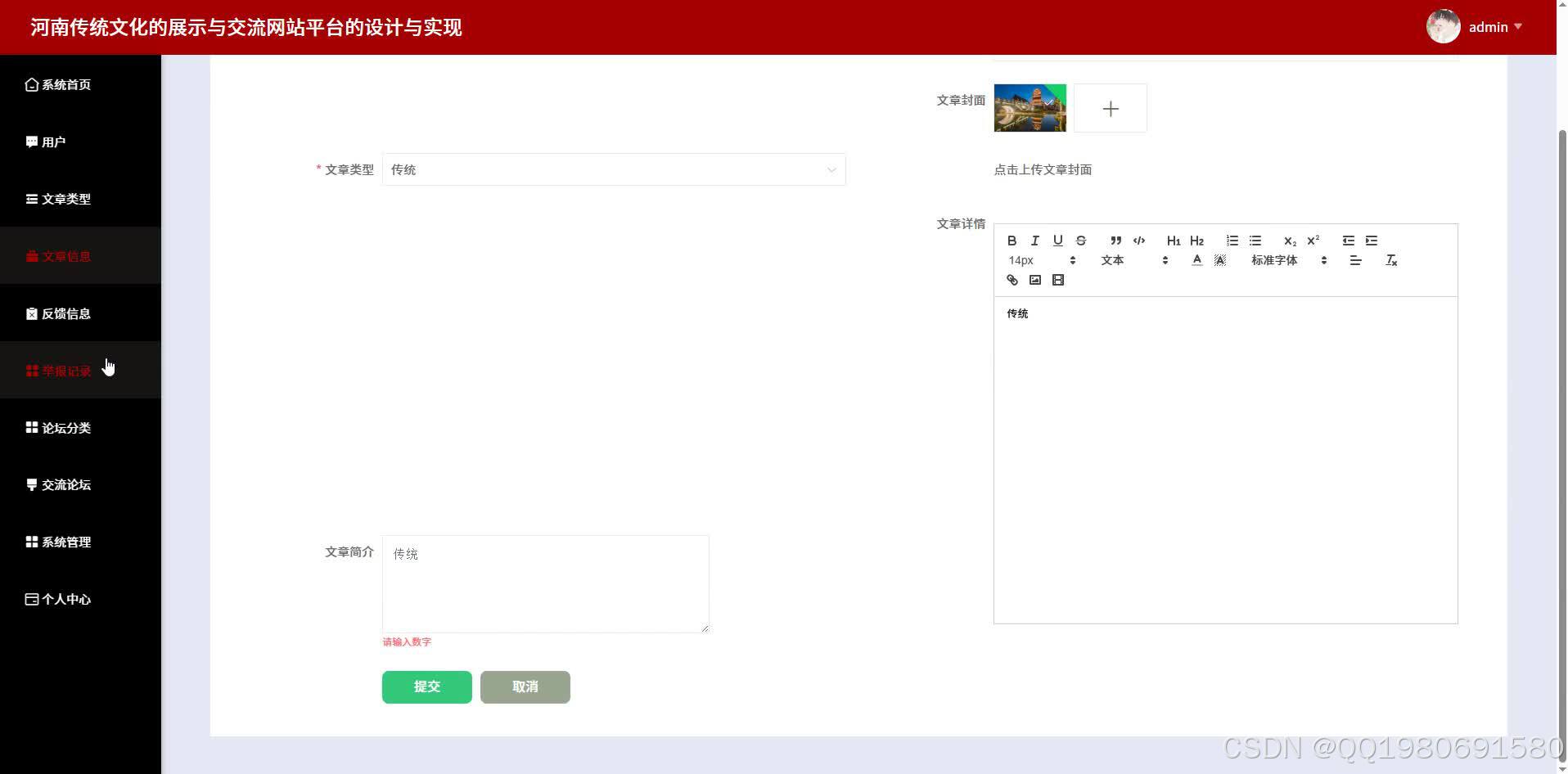The image size is (1568, 774).
Task: Select the text color picker
Action: [1196, 260]
